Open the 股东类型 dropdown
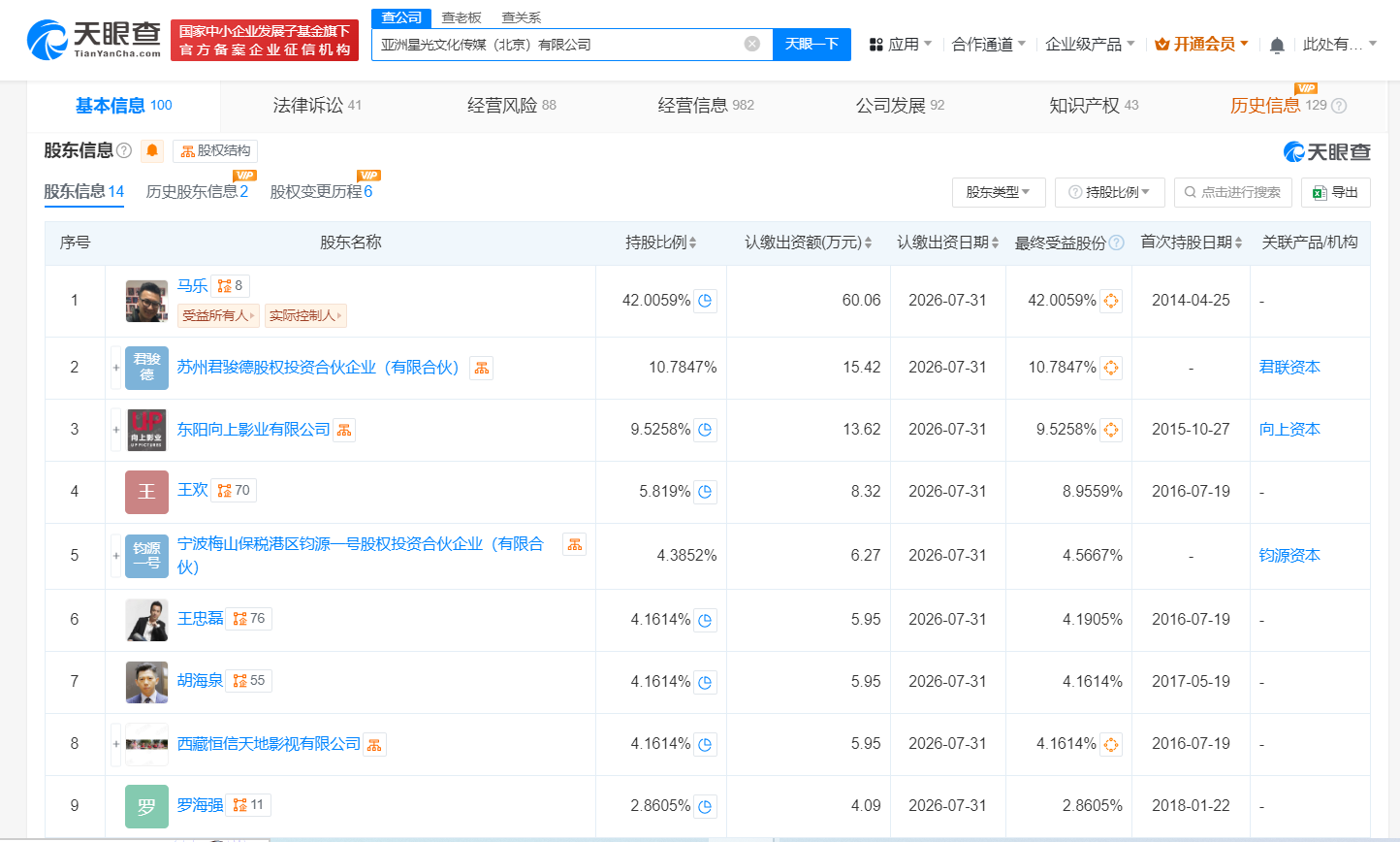 click(x=999, y=192)
